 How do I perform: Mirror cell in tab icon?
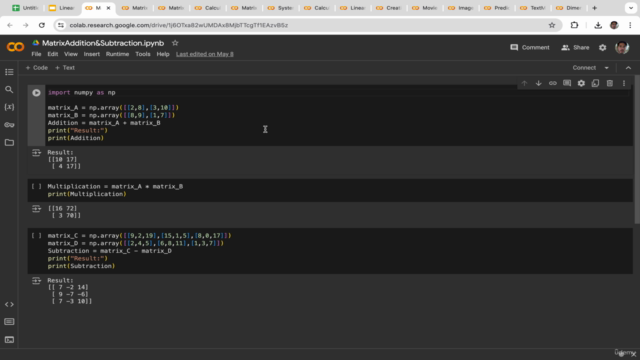596,83
